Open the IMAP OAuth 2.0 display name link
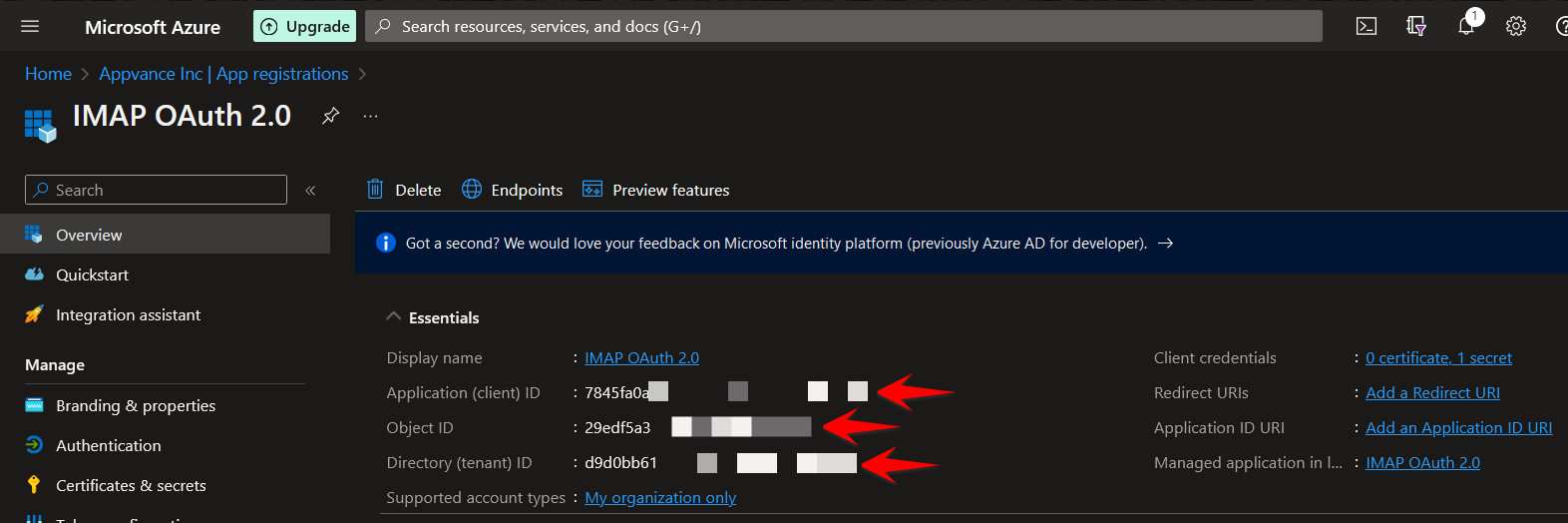This screenshot has width=1568, height=523. [641, 357]
